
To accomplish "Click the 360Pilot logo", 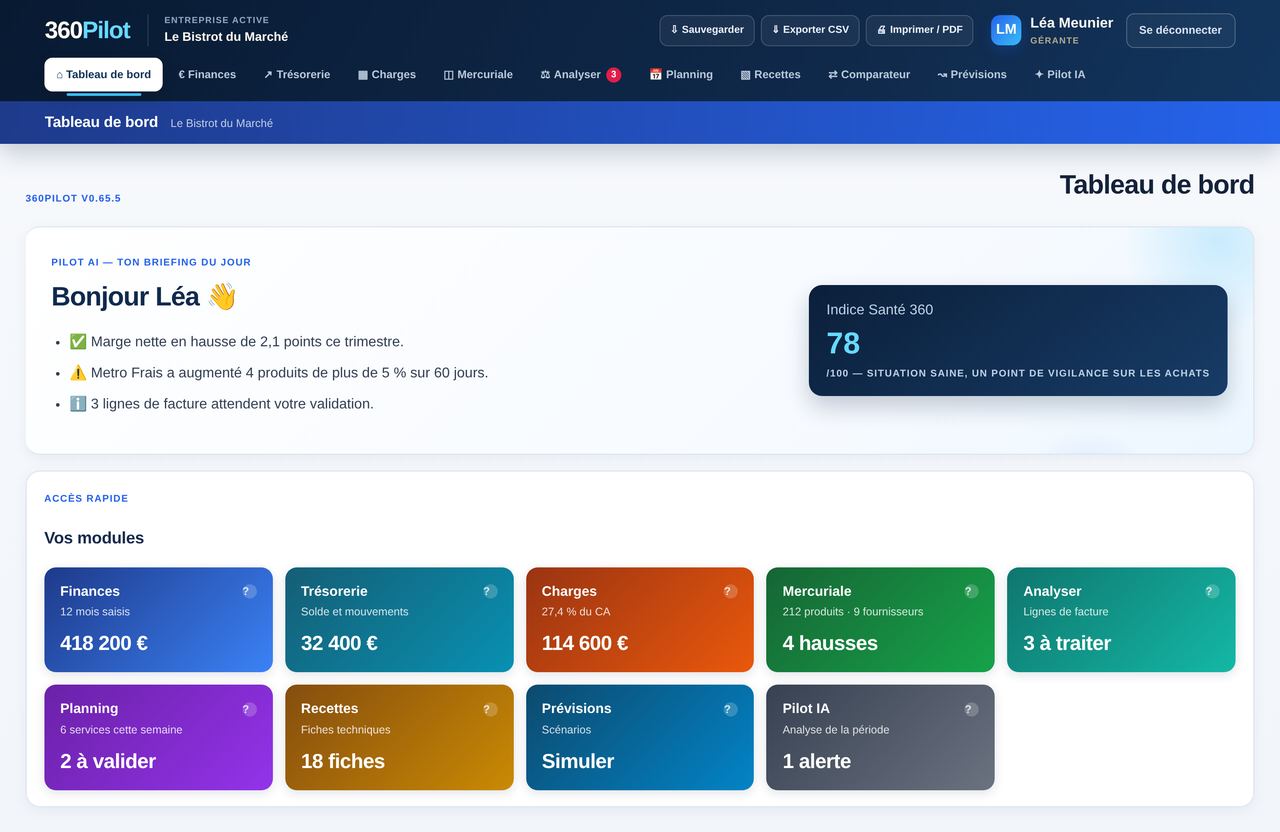I will pos(87,30).
